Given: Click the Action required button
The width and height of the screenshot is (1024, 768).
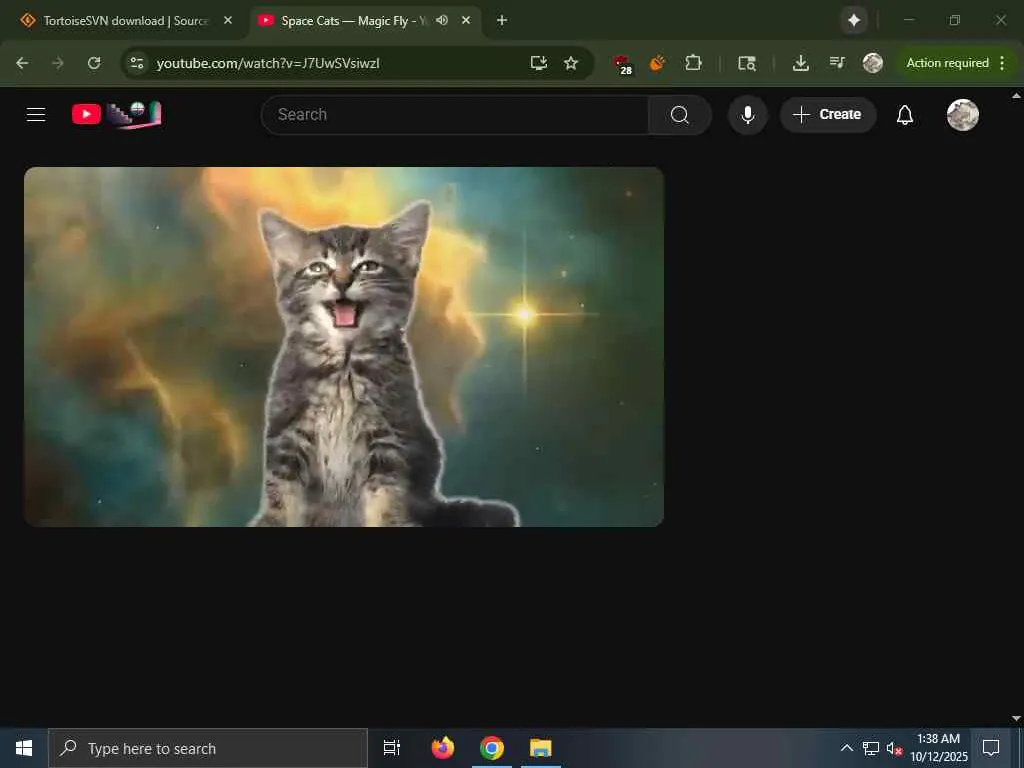Looking at the screenshot, I should [948, 63].
